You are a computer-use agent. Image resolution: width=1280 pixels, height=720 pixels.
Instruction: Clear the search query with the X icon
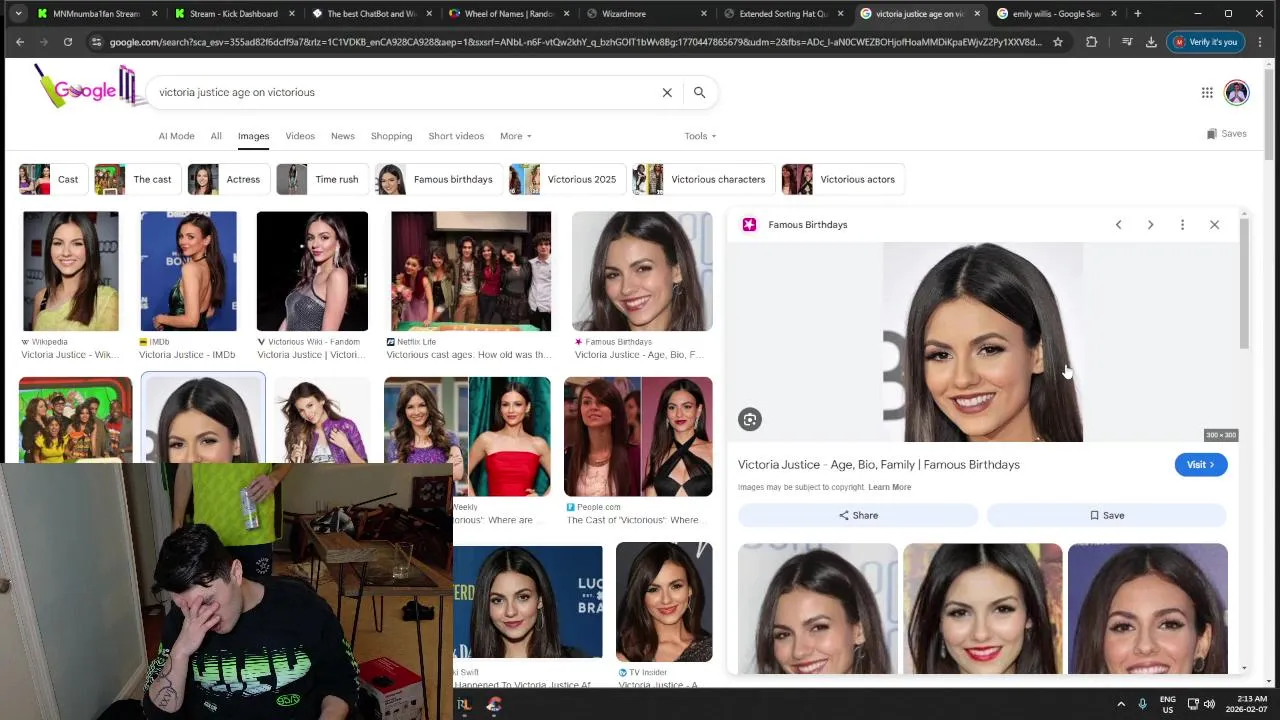[667, 92]
